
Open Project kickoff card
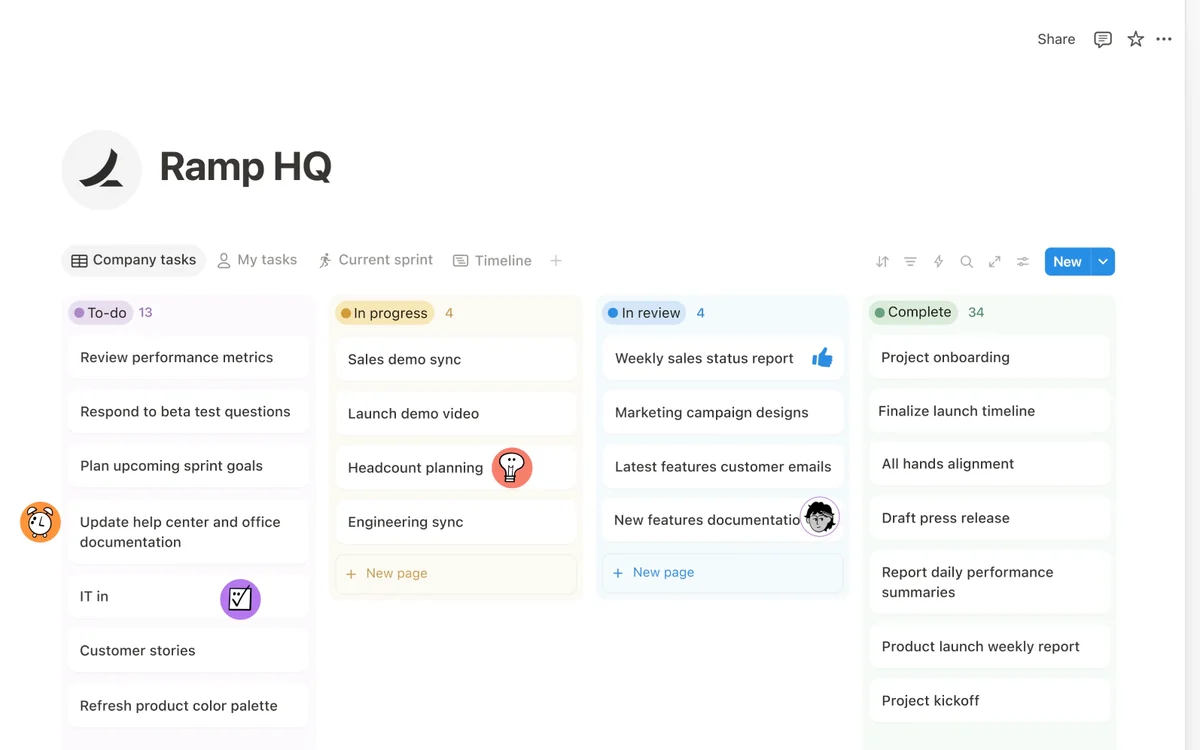[x=989, y=700]
